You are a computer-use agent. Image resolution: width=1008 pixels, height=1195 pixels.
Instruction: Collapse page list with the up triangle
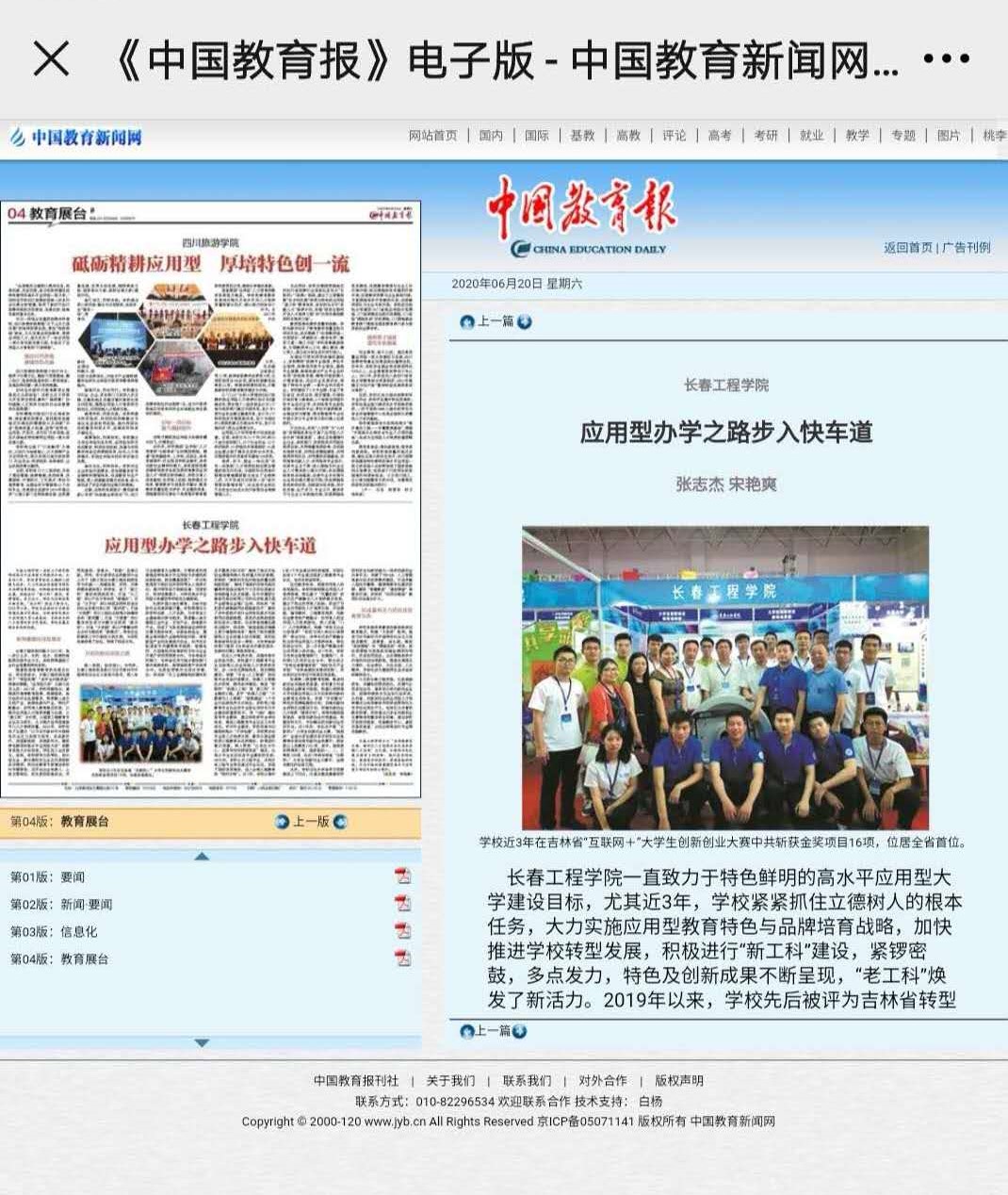pyautogui.click(x=202, y=856)
